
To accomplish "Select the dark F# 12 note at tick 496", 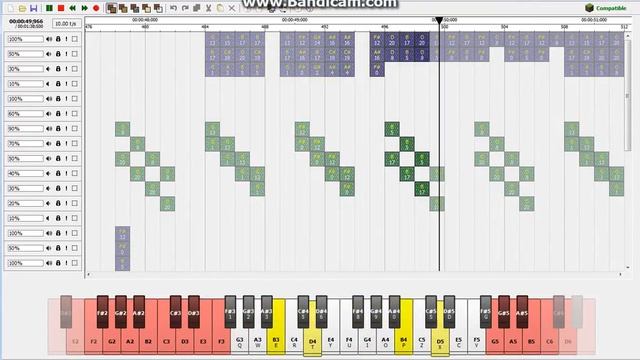I will 377,40.
